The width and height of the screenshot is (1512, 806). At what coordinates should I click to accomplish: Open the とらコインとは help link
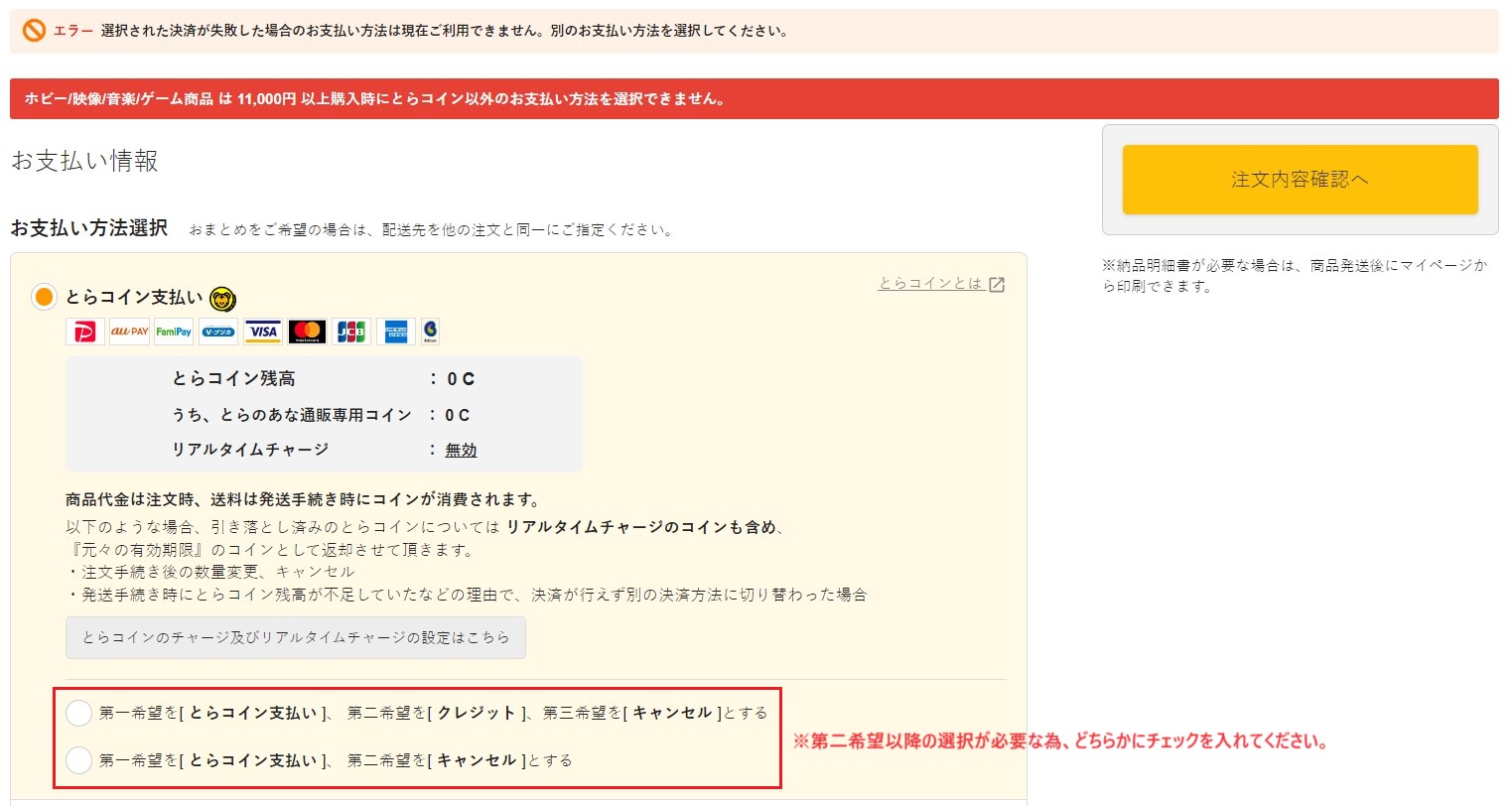click(x=929, y=284)
